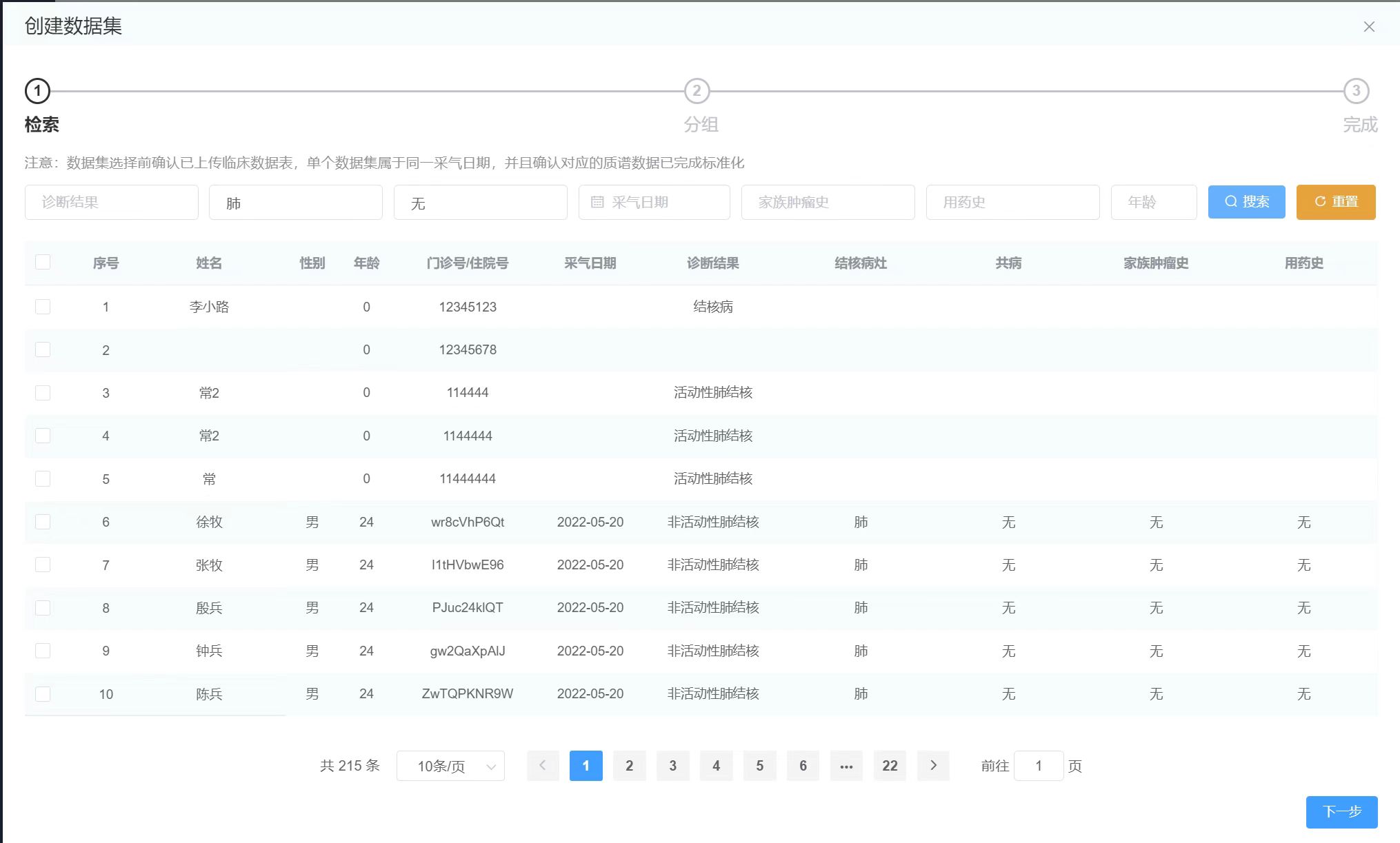
Task: Check the row with ID 12345678
Action: pos(43,349)
